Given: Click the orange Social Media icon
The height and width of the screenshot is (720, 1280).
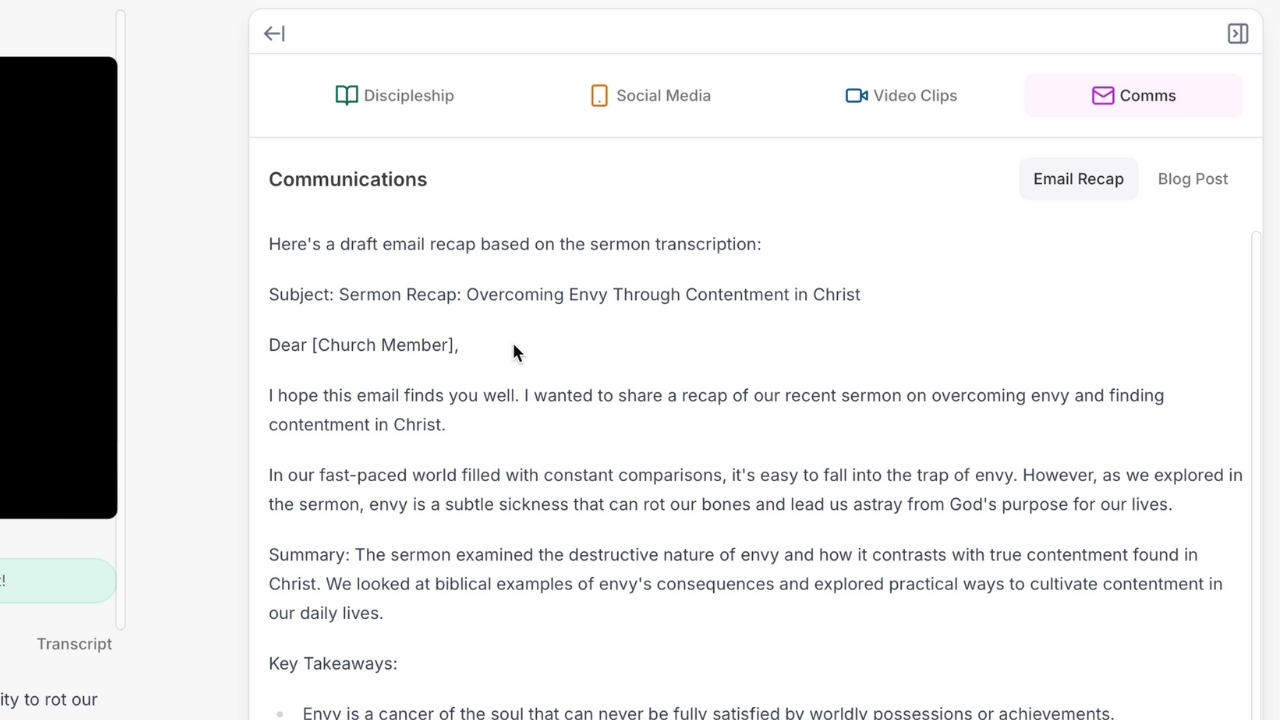Looking at the screenshot, I should pos(599,95).
